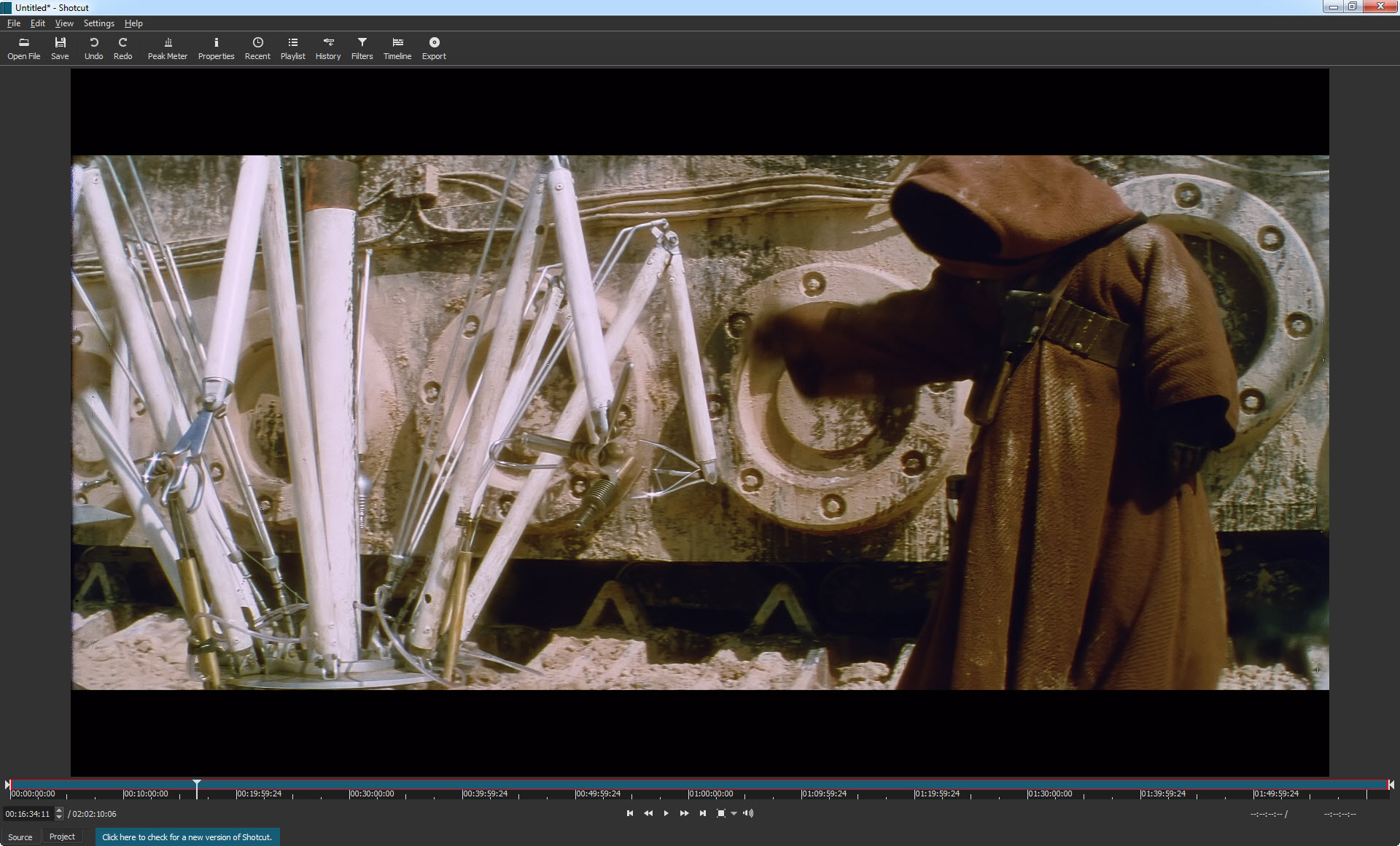Open the Edit menu

pyautogui.click(x=38, y=23)
